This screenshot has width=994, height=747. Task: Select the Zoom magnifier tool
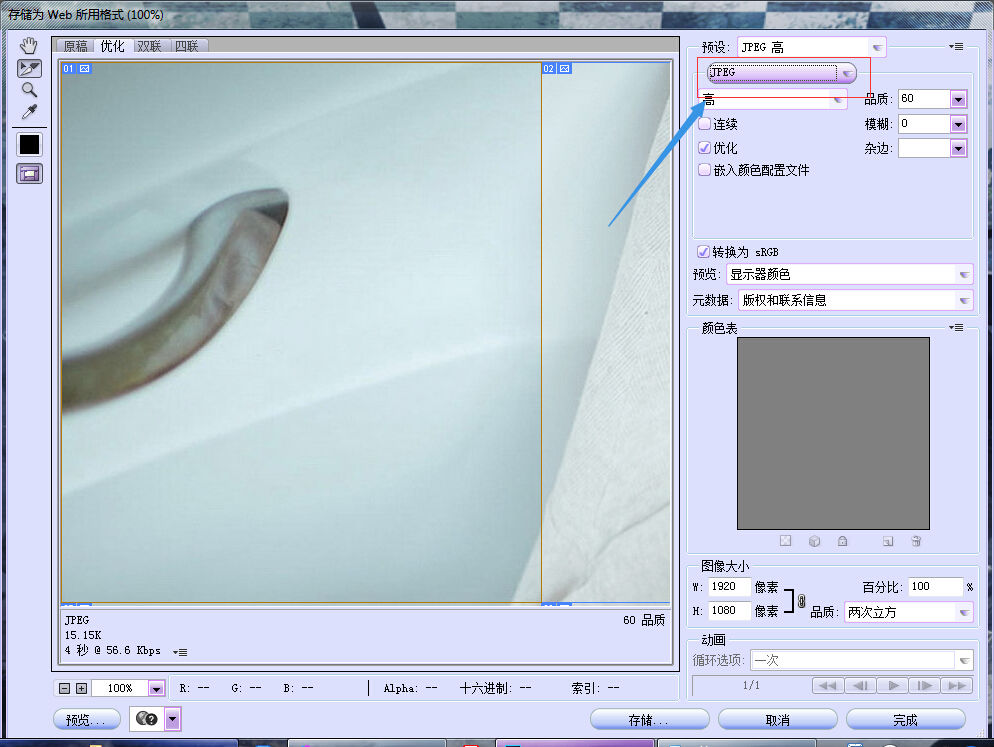click(29, 90)
